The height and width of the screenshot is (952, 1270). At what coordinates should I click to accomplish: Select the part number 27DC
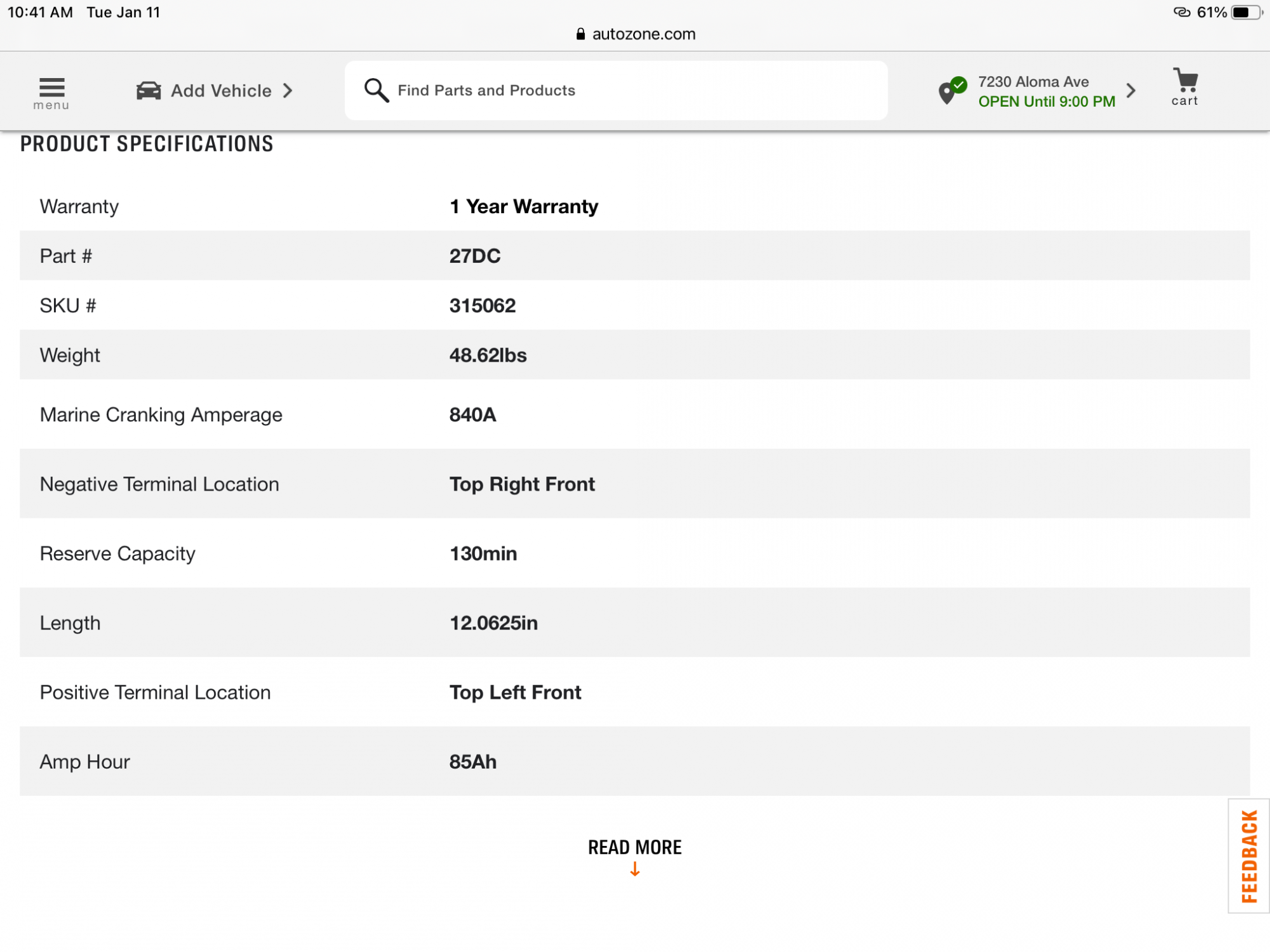coord(475,256)
